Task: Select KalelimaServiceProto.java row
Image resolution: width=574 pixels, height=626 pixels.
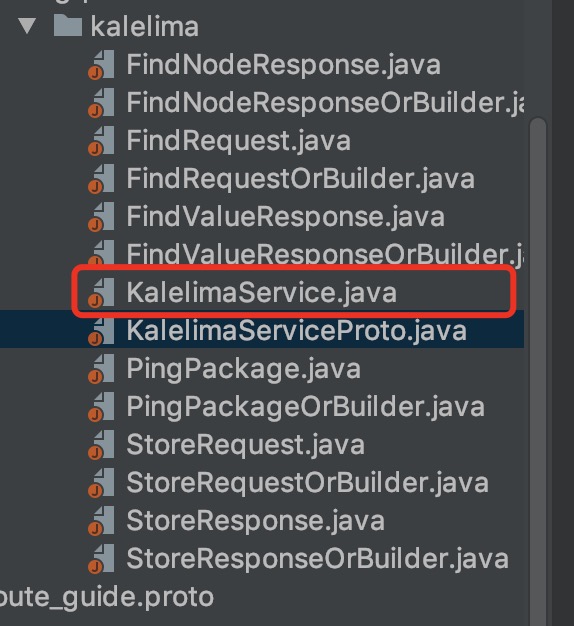Action: [262, 331]
